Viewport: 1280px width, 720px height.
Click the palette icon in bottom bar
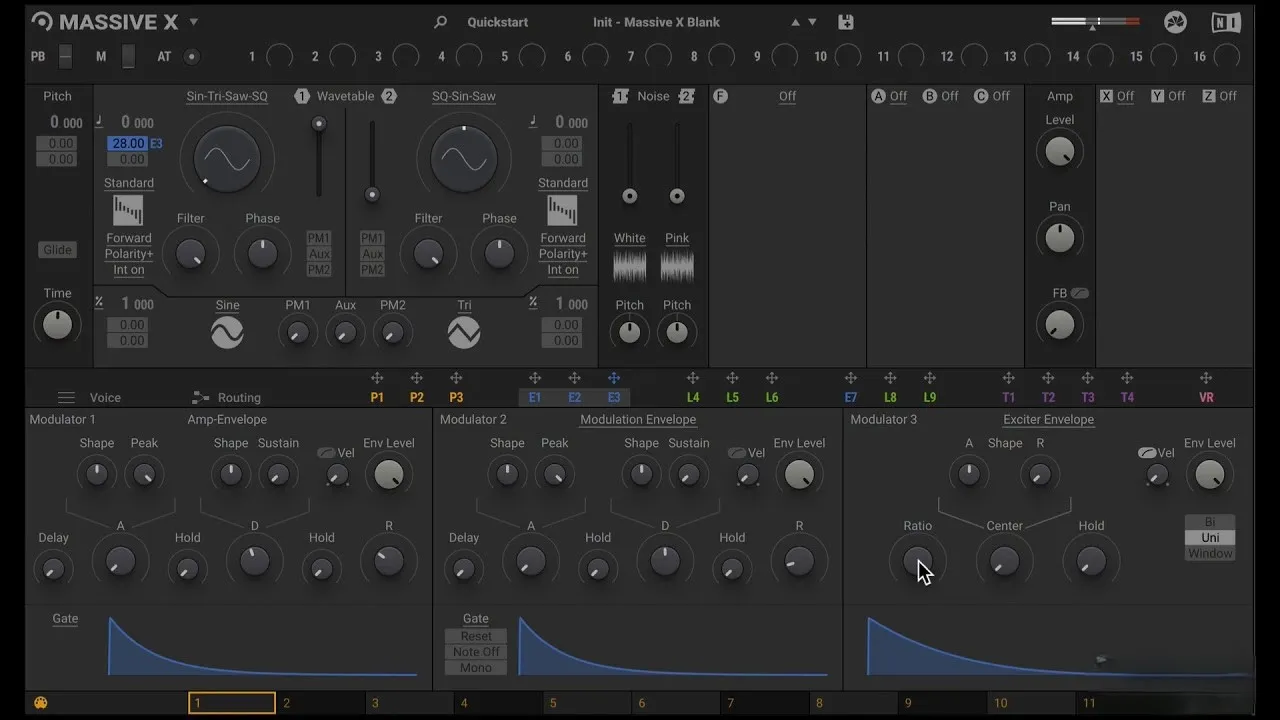(41, 703)
